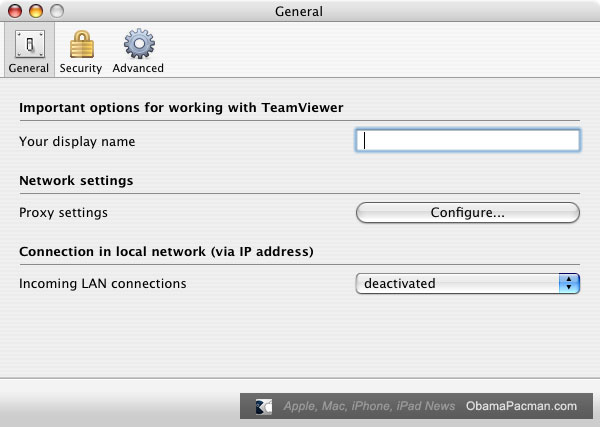Image resolution: width=600 pixels, height=427 pixels.
Task: Minimize the window with the yellow button
Action: [x=36, y=11]
